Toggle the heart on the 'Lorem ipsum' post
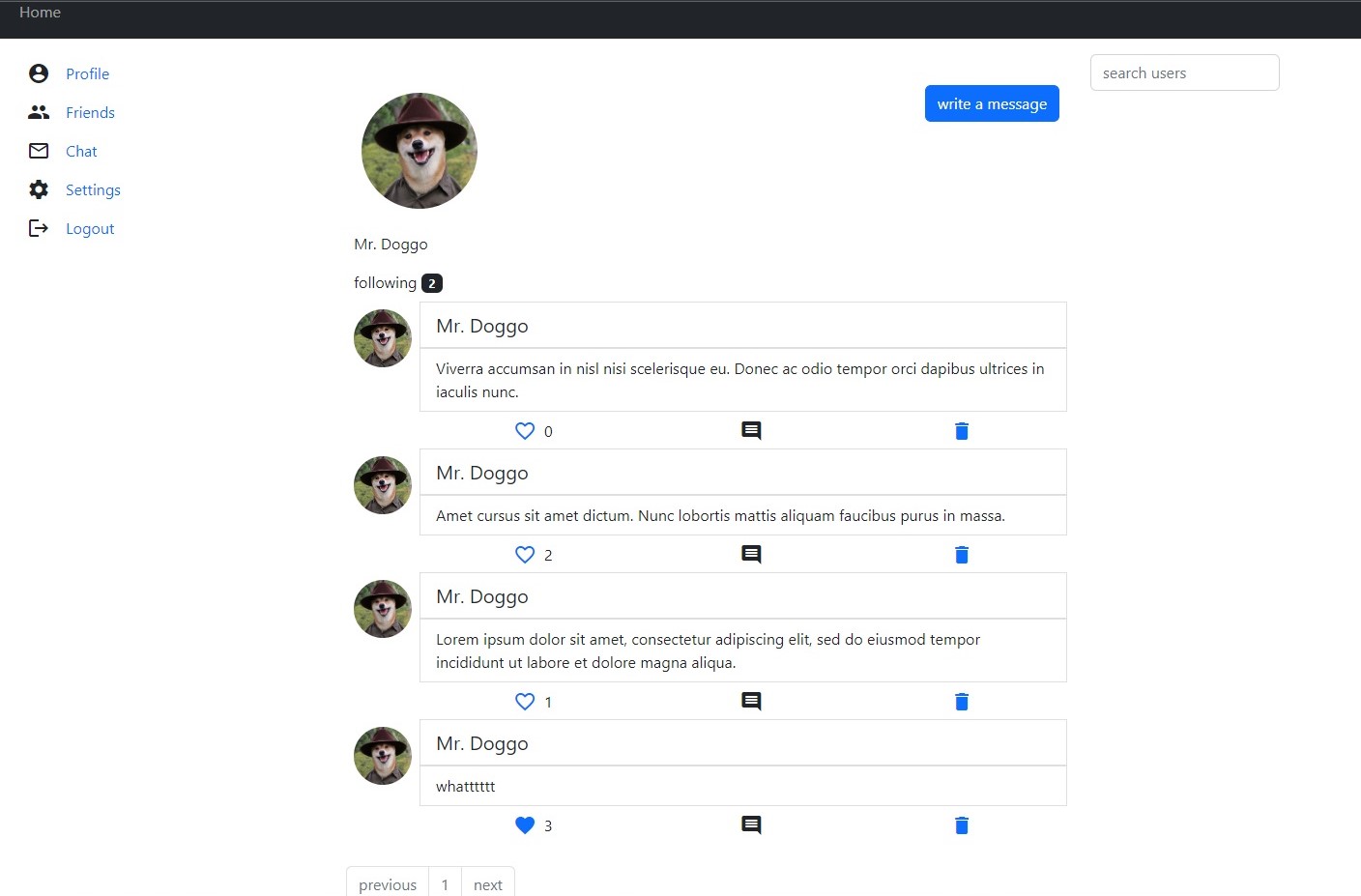Viewport: 1361px width, 896px height. tap(525, 701)
